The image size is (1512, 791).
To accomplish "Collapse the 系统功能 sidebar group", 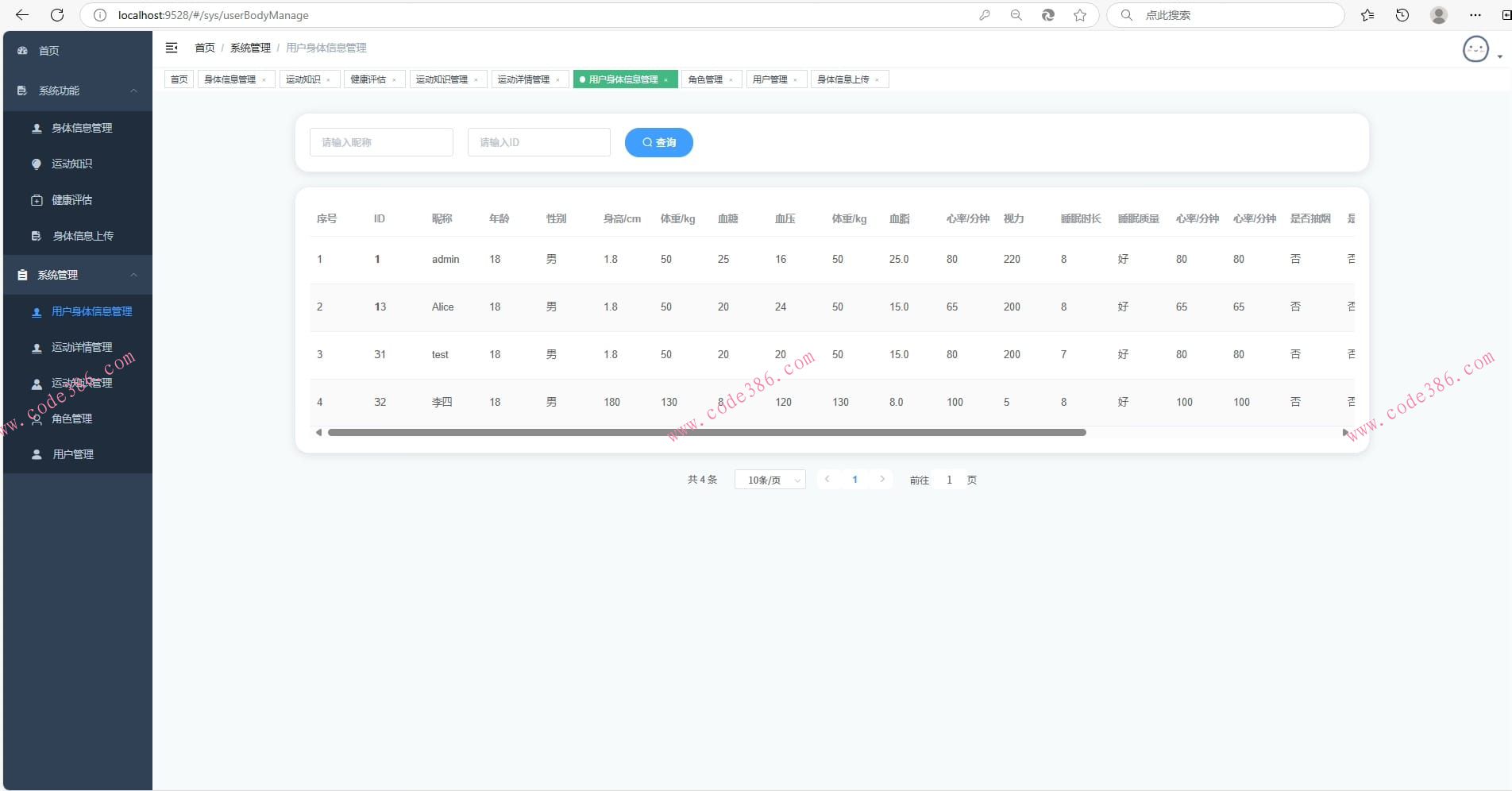I will pyautogui.click(x=133, y=91).
